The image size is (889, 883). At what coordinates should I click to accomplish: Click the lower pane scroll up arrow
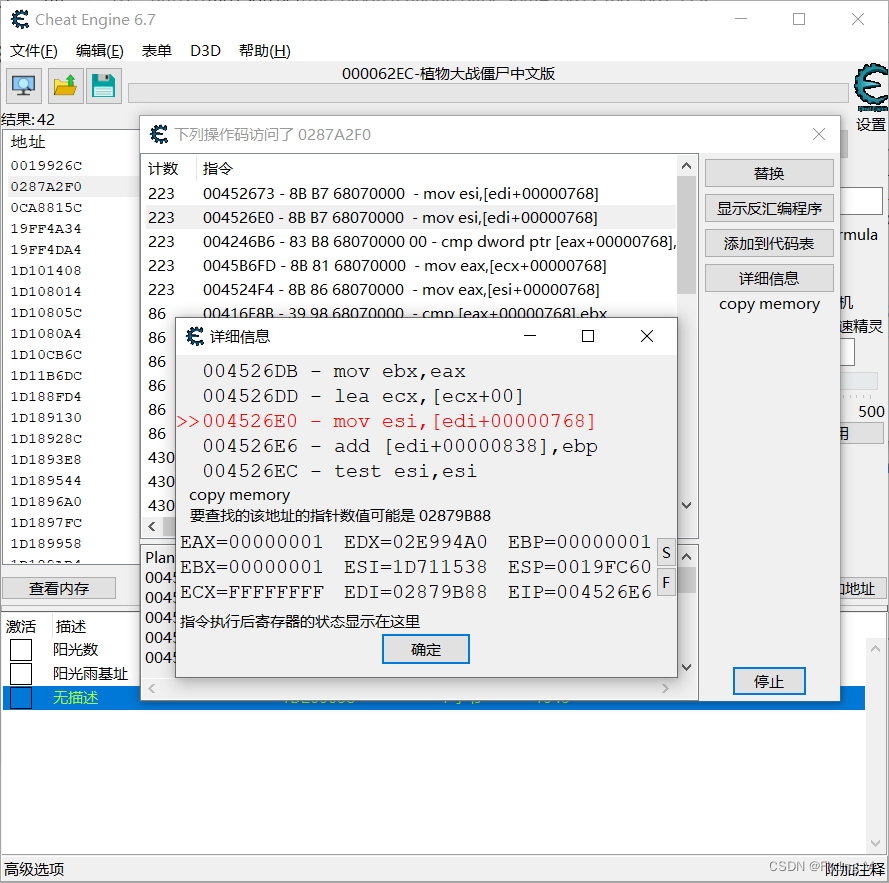687,557
